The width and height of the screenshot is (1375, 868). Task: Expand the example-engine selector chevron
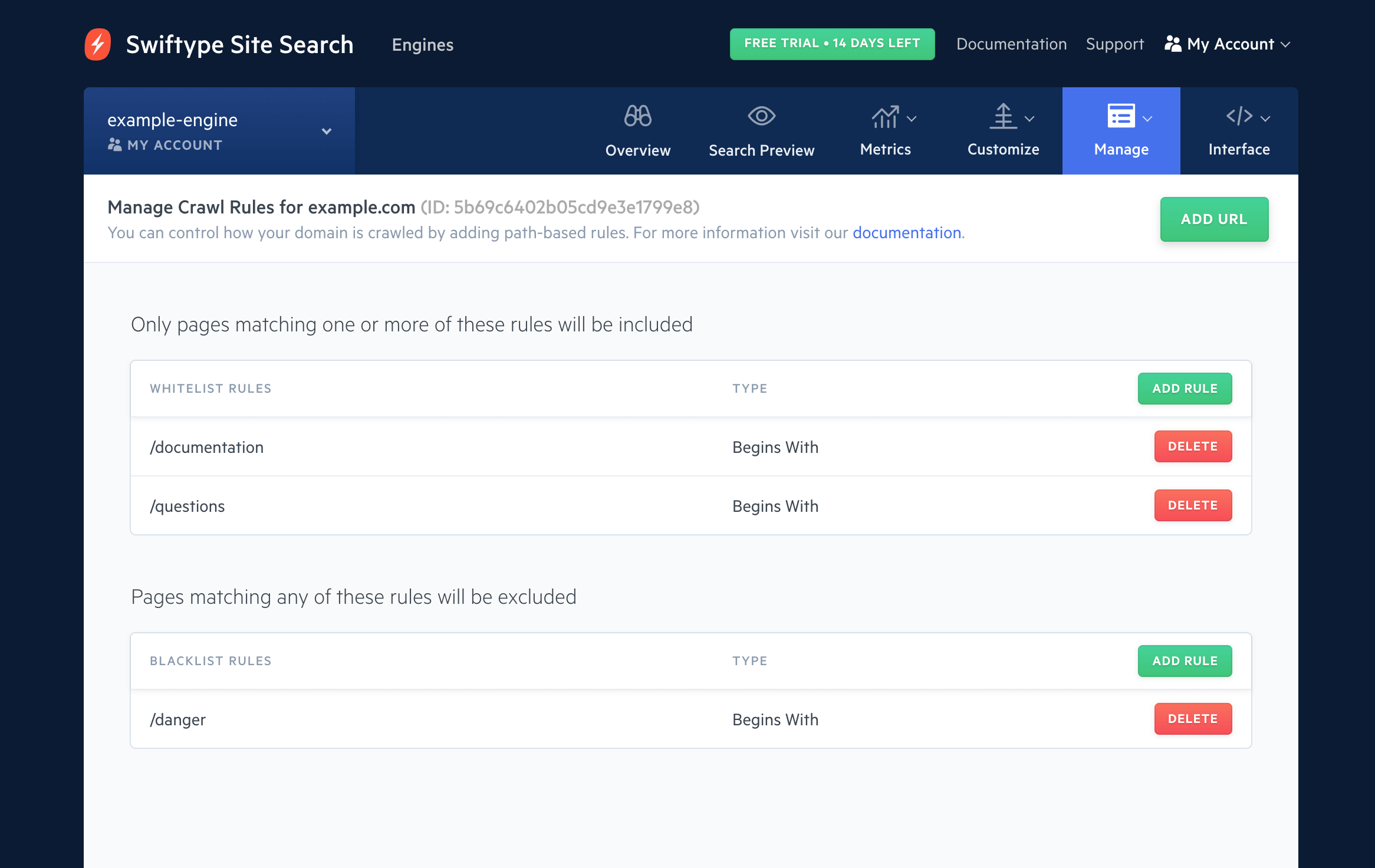click(327, 131)
